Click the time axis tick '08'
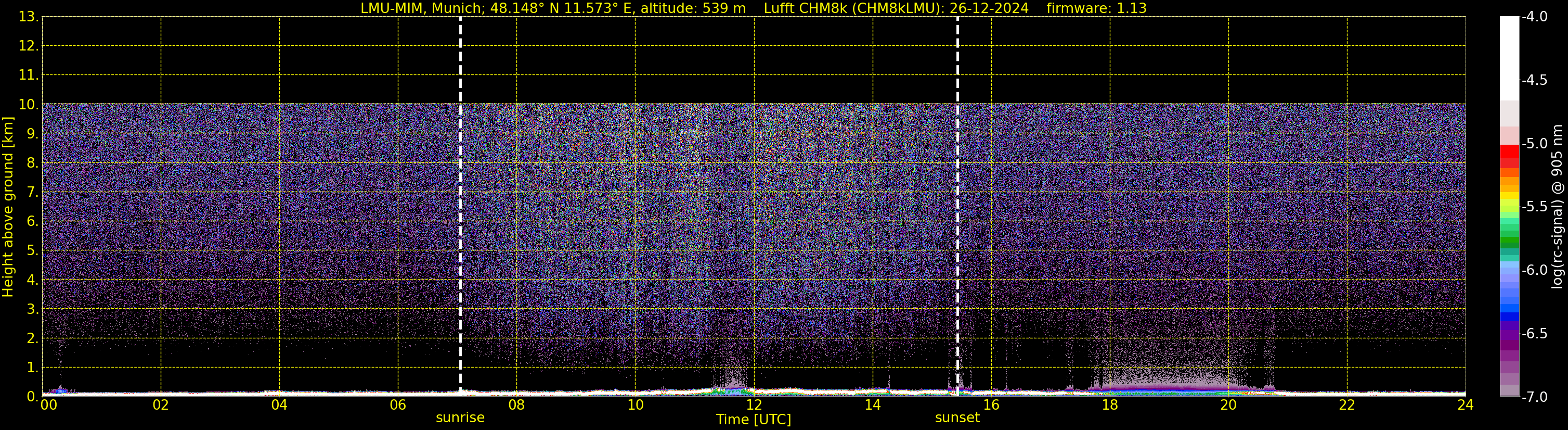 point(516,405)
